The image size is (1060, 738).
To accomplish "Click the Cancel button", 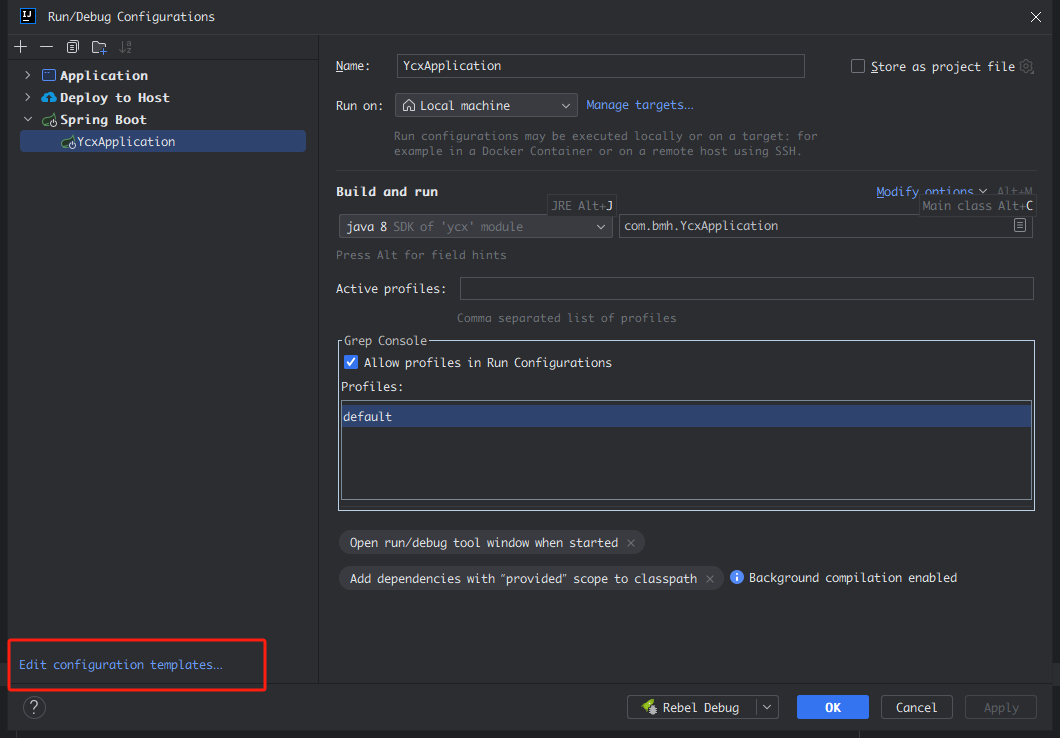I will [x=917, y=707].
